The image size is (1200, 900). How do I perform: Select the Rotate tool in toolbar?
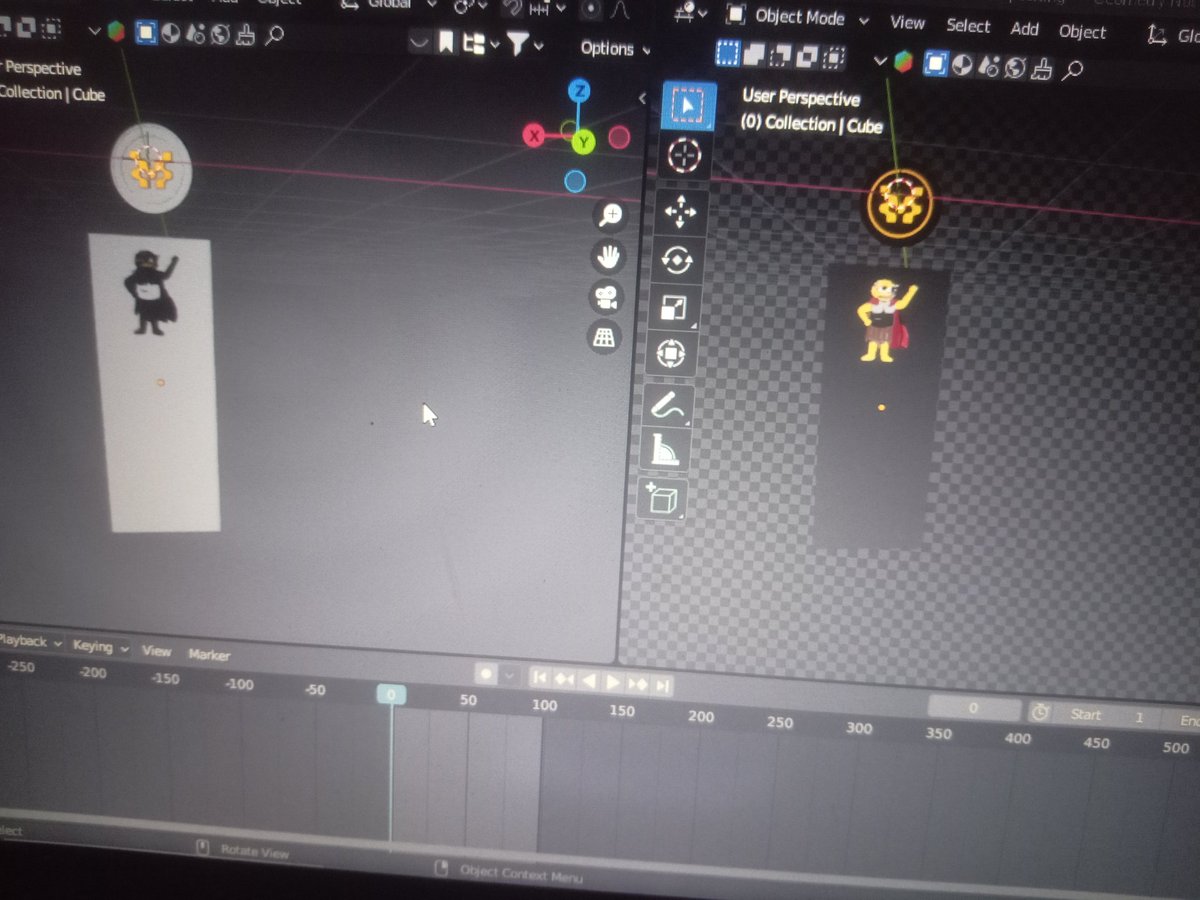click(x=677, y=260)
